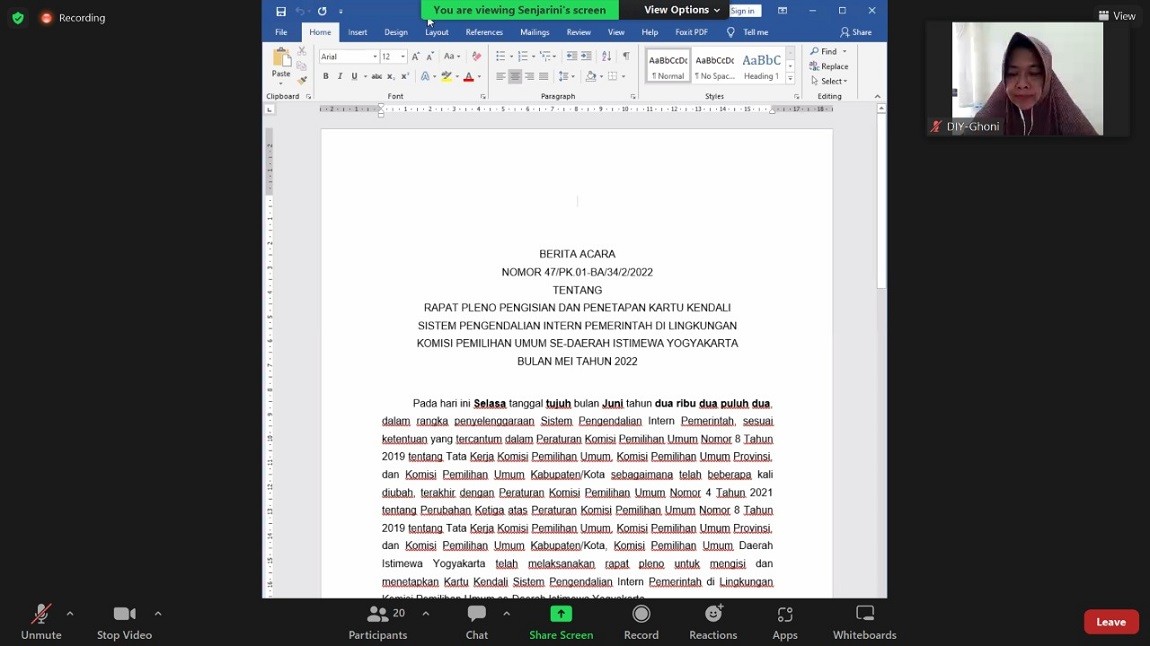Viewport: 1150px width, 646px height.
Task: Click the Replace button in Editing
Action: pos(830,66)
